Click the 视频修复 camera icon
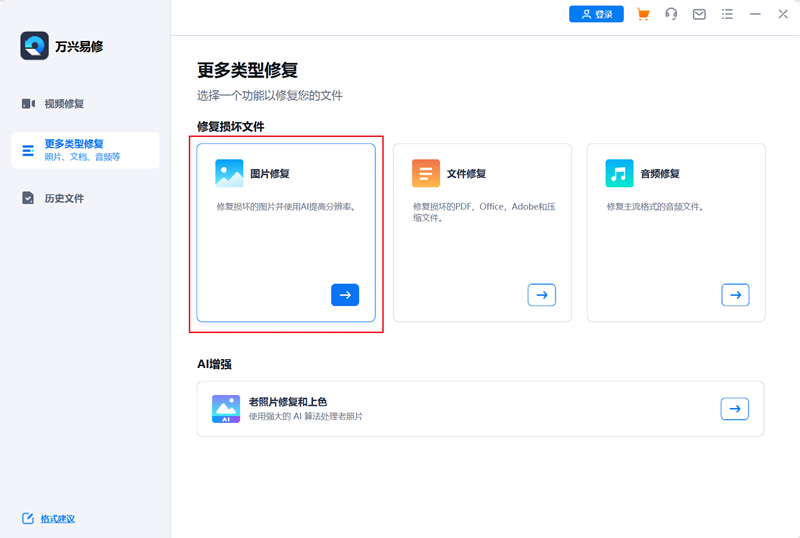Screen dimensions: 800x538 [x=28, y=104]
